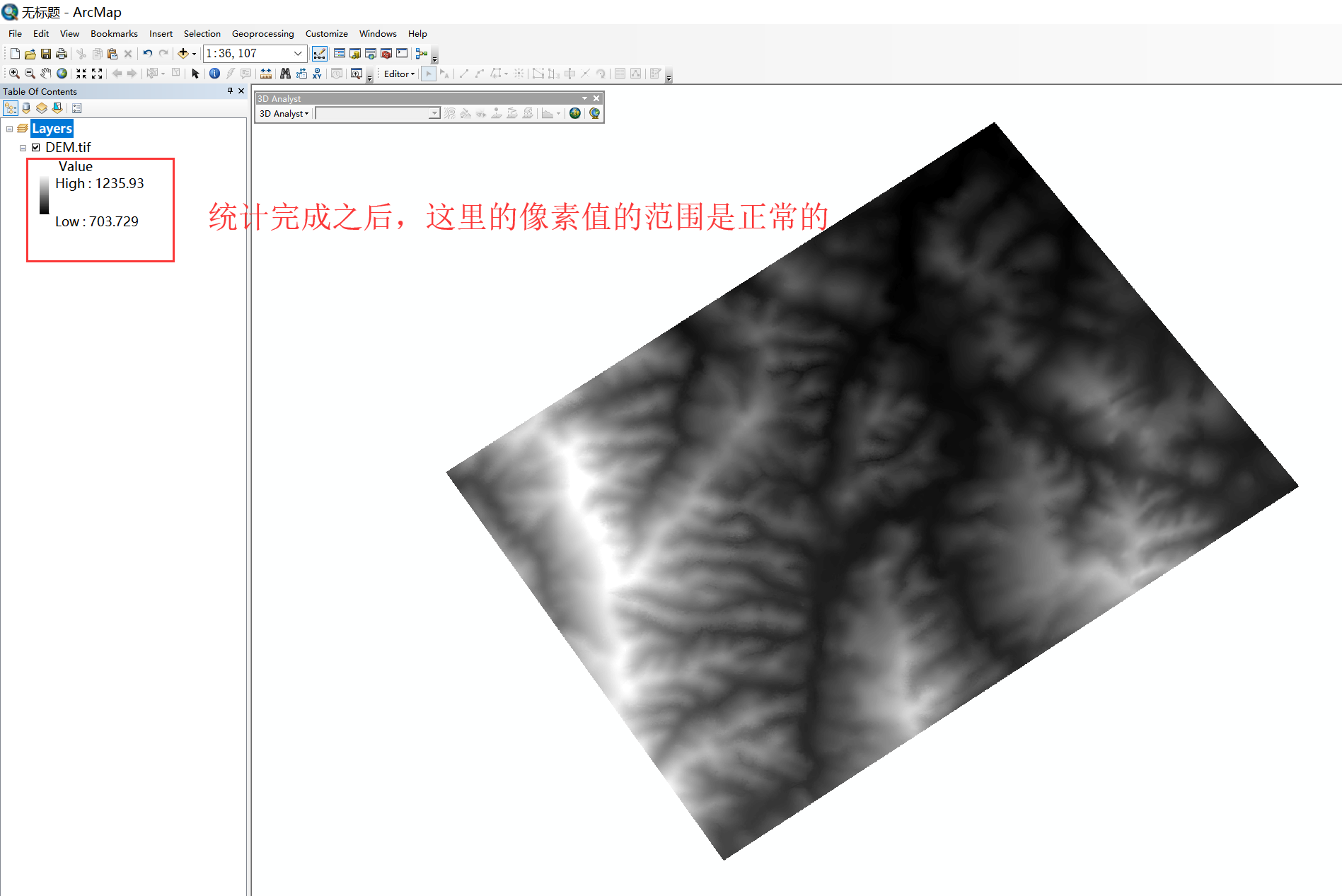1342x896 pixels.
Task: Expand Standard toolbar overflow options
Action: [434, 59]
